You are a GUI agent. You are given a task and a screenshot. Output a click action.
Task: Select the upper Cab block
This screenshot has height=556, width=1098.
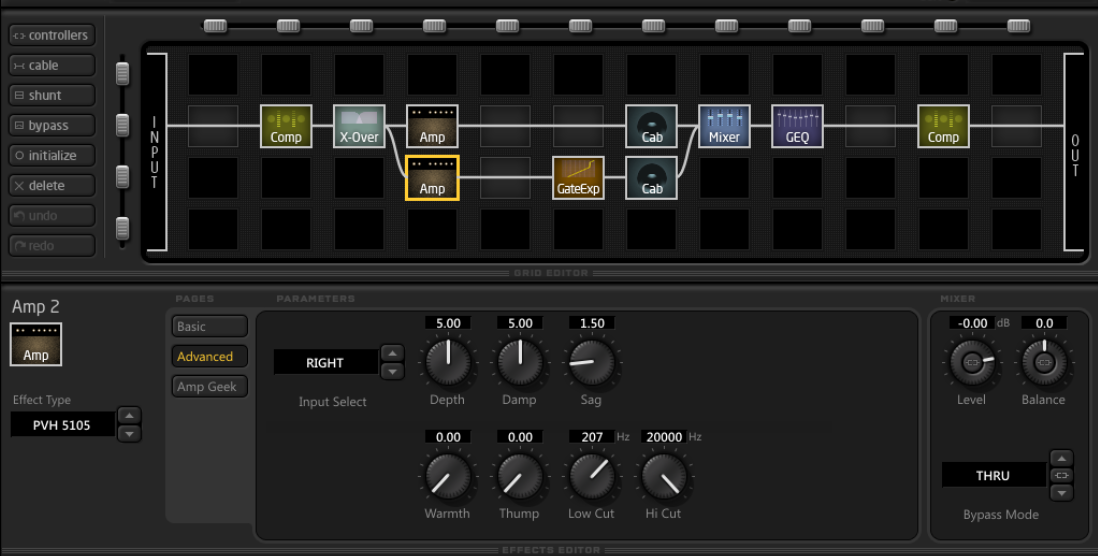coord(651,126)
